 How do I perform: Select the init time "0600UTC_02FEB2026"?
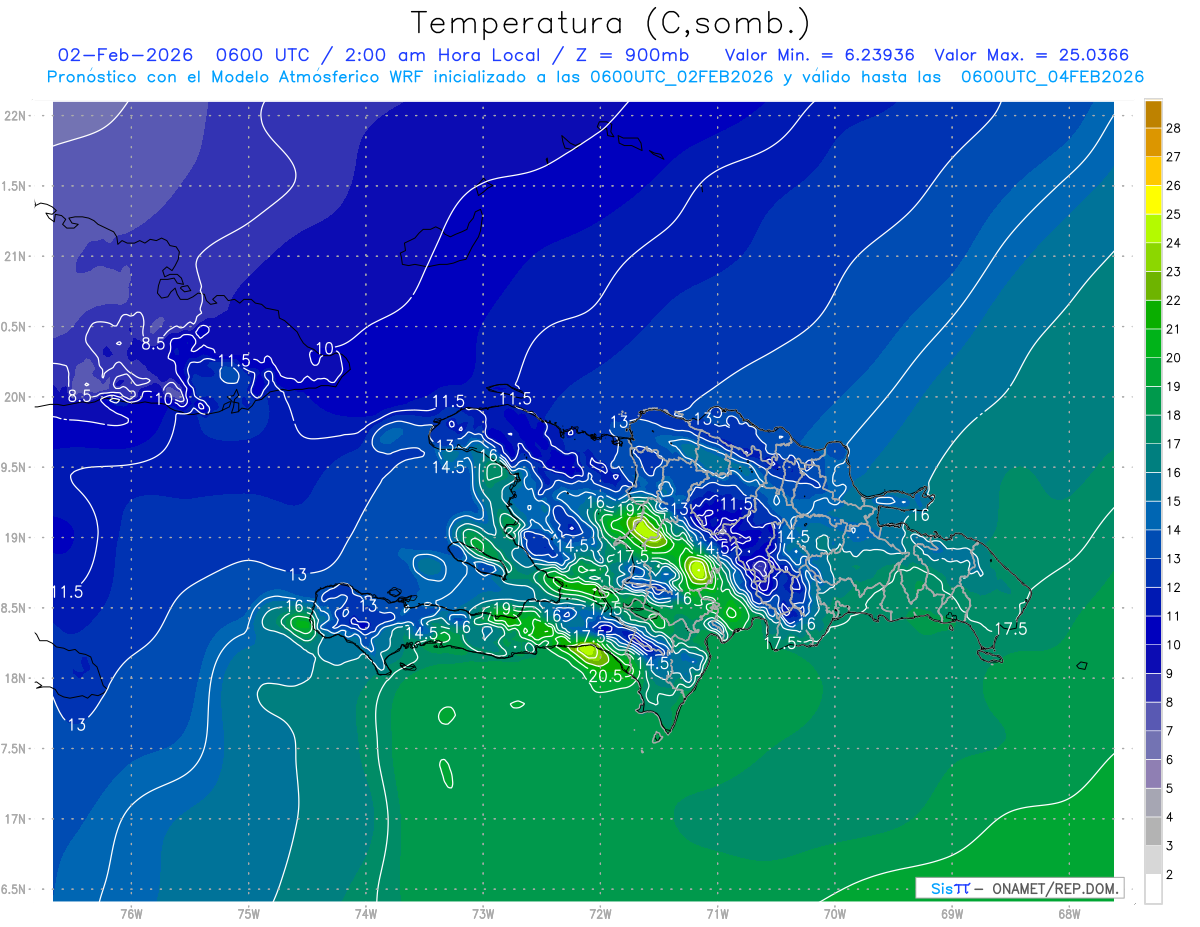point(682,77)
